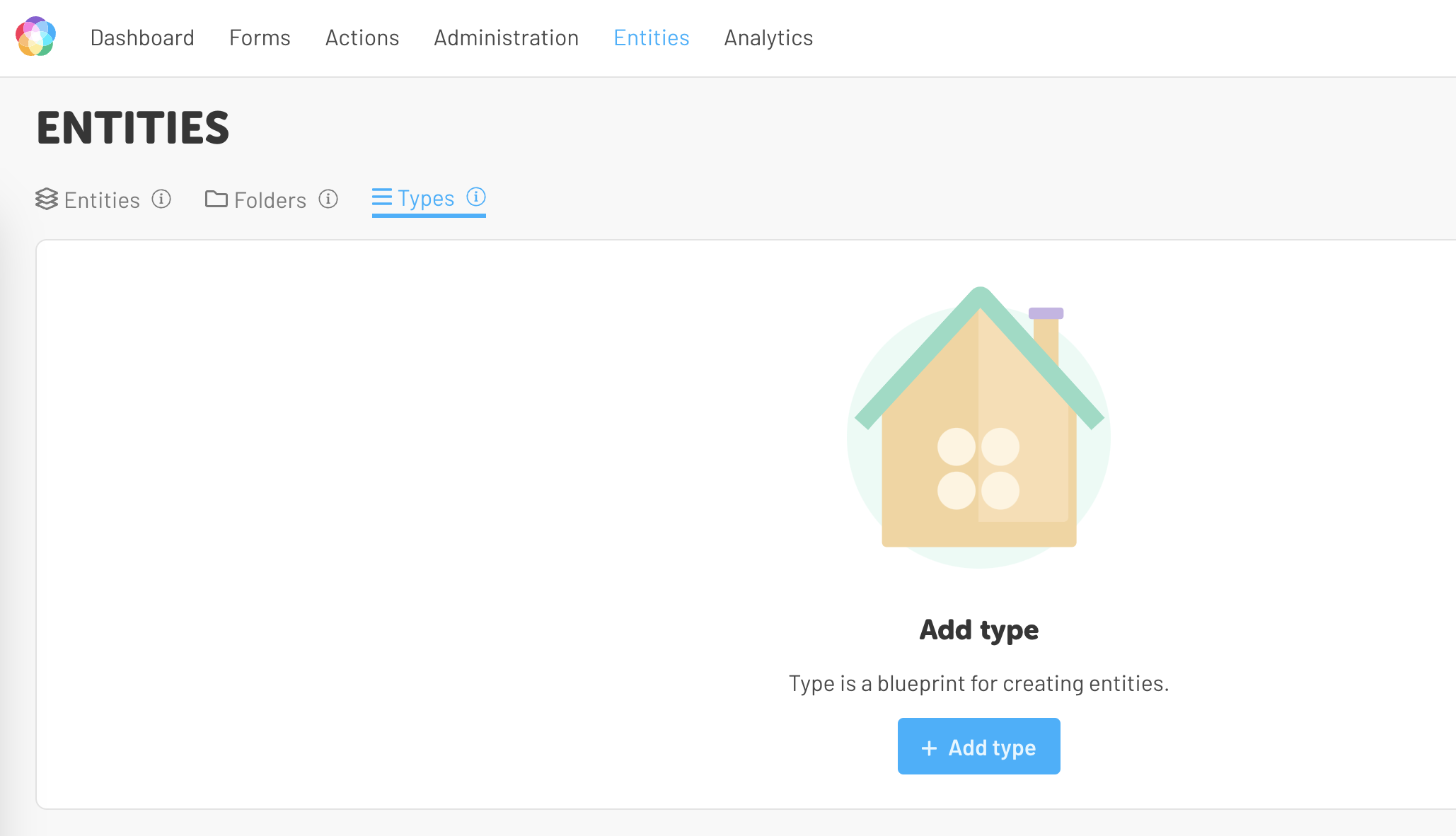
Task: Click the list icon beside Types
Action: pos(382,197)
